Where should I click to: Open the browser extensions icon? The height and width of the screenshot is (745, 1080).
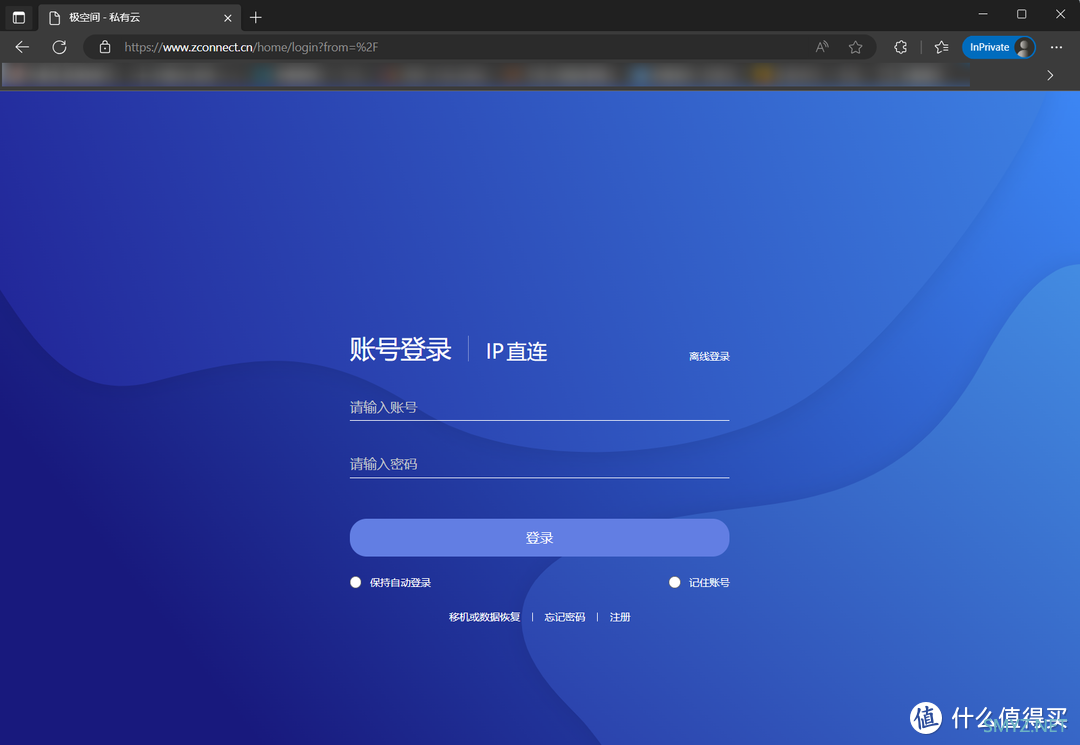tap(900, 47)
